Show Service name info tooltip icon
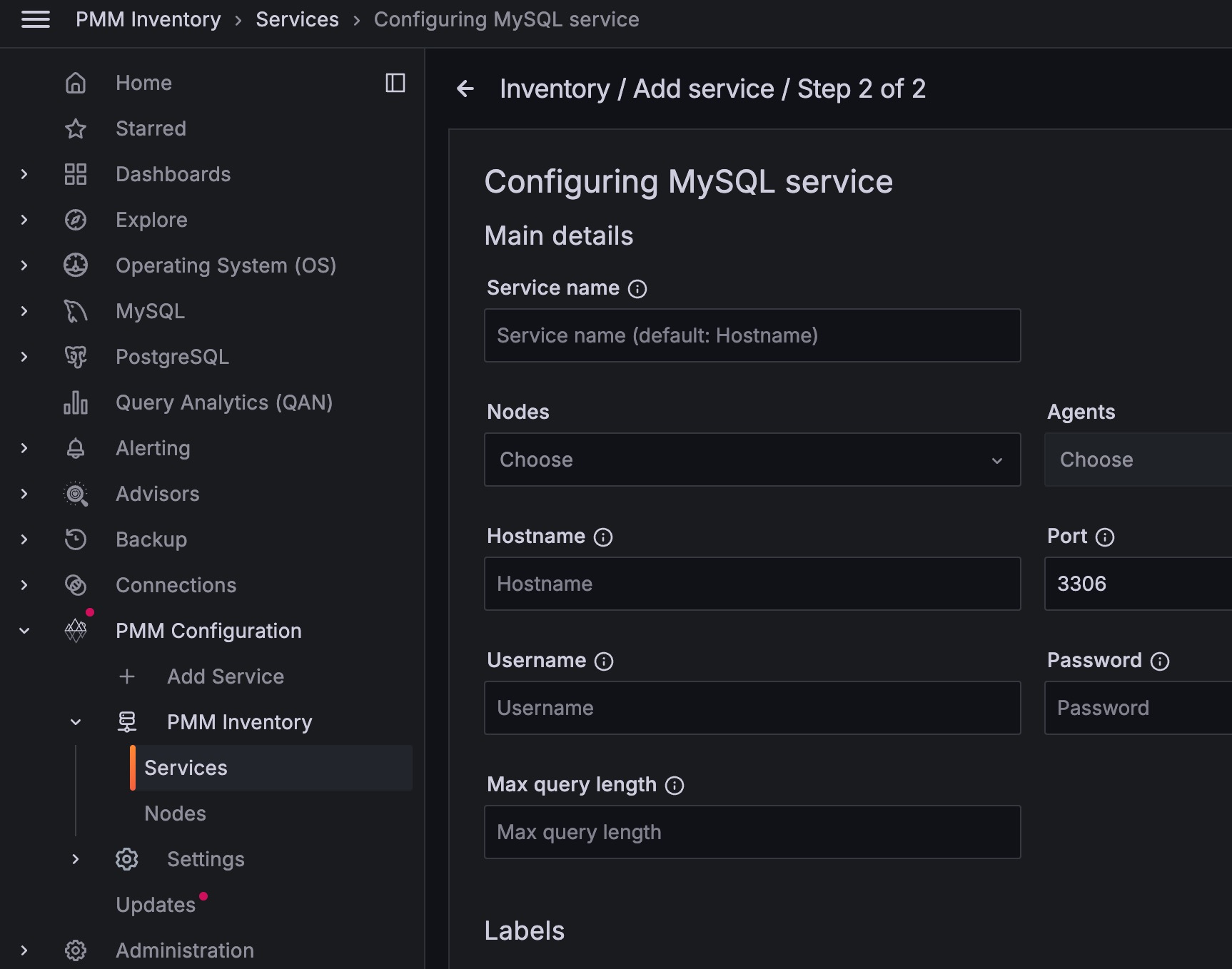1232x969 pixels. (x=637, y=289)
